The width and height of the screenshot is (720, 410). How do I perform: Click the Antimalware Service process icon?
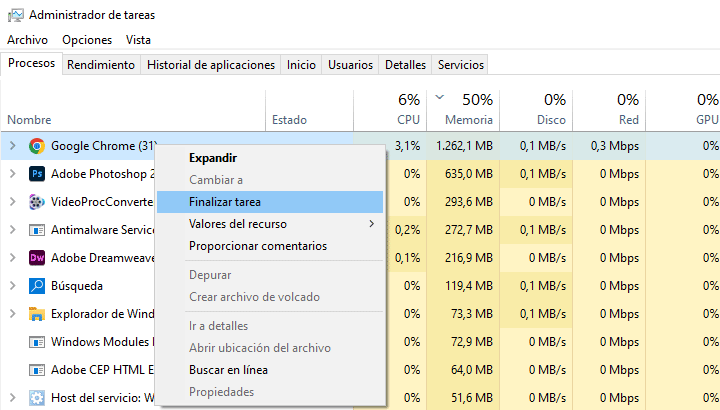pos(37,230)
